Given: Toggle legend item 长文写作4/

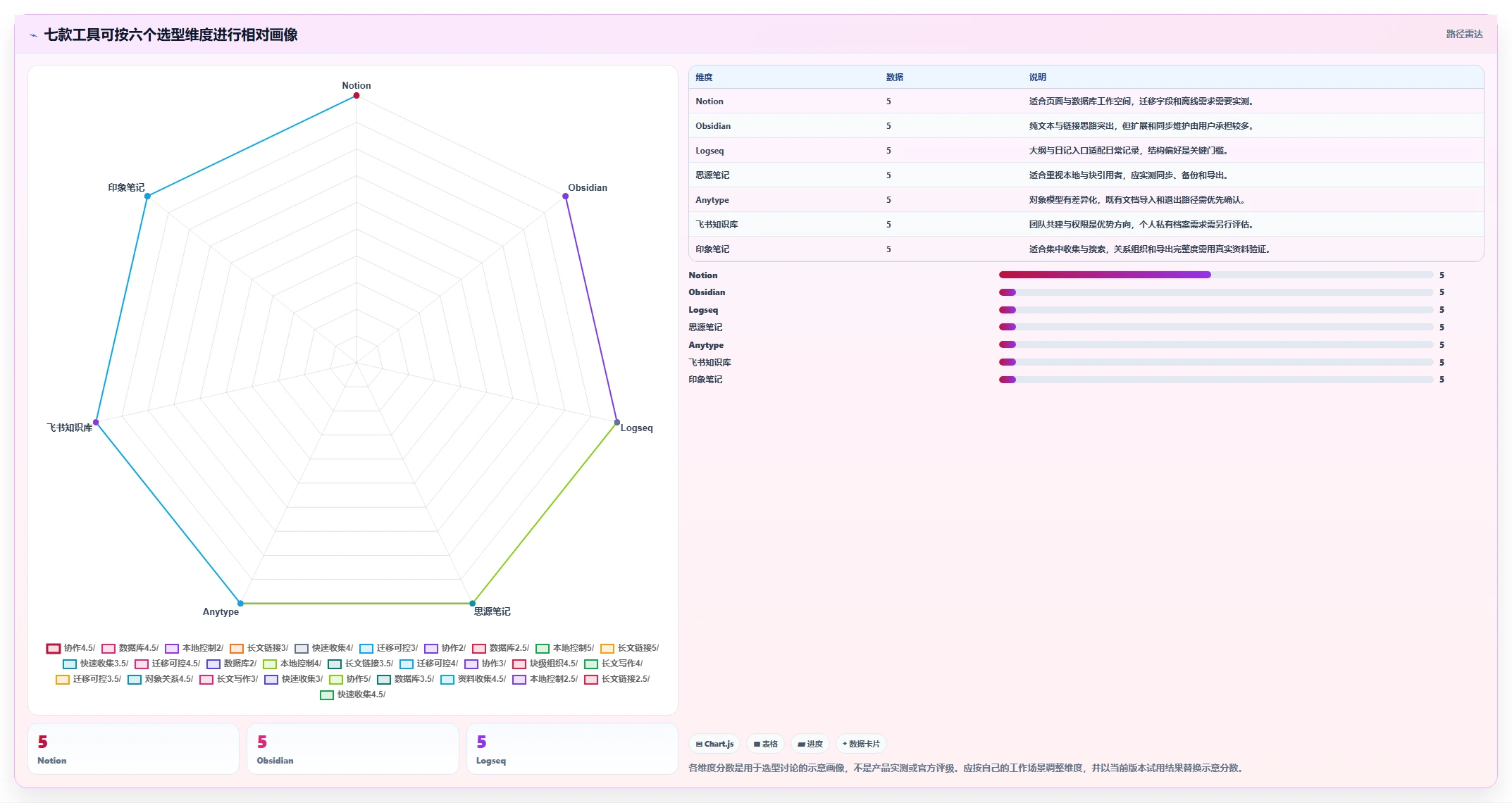Looking at the screenshot, I should tap(613, 664).
